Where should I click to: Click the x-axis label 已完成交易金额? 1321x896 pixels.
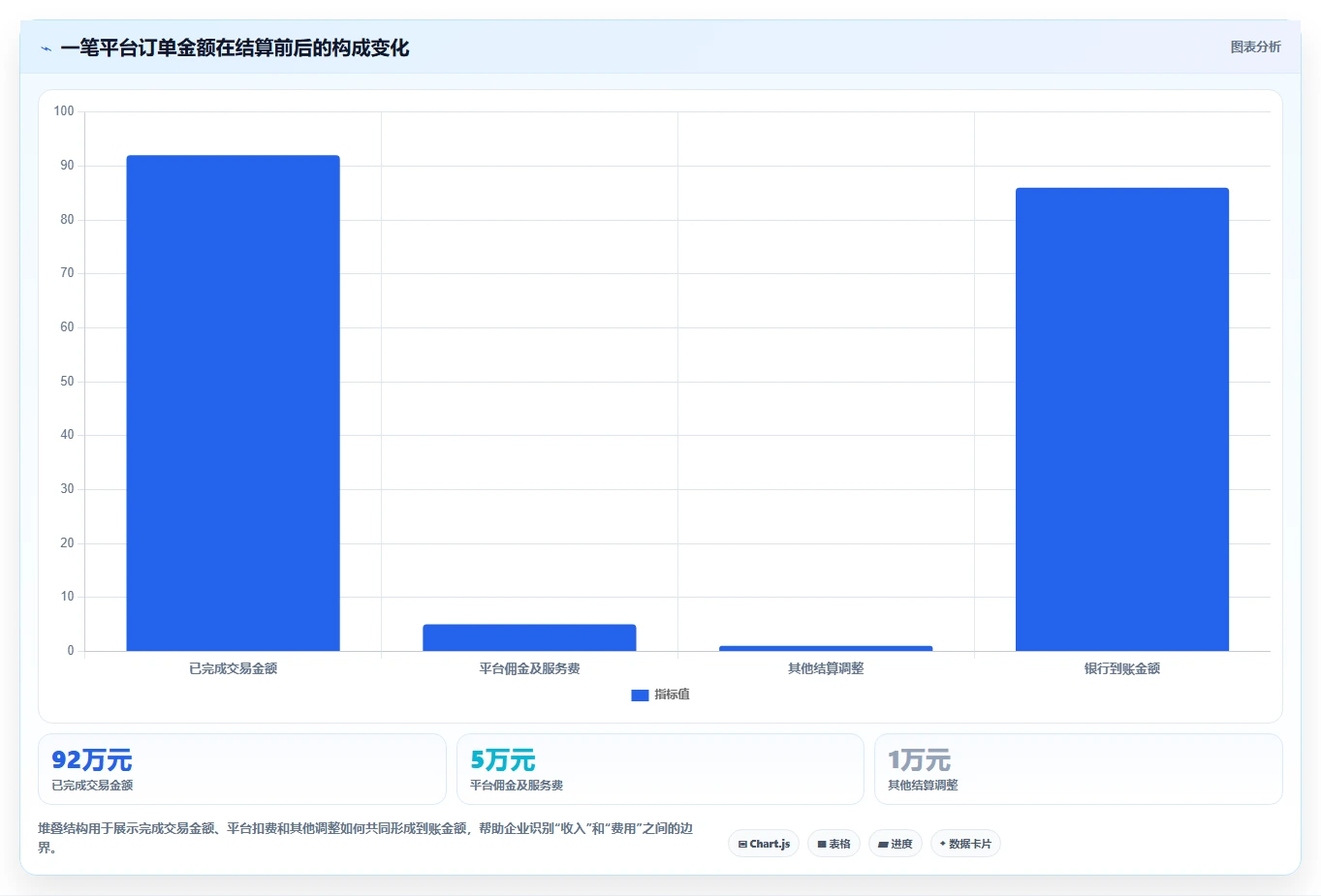coord(233,668)
